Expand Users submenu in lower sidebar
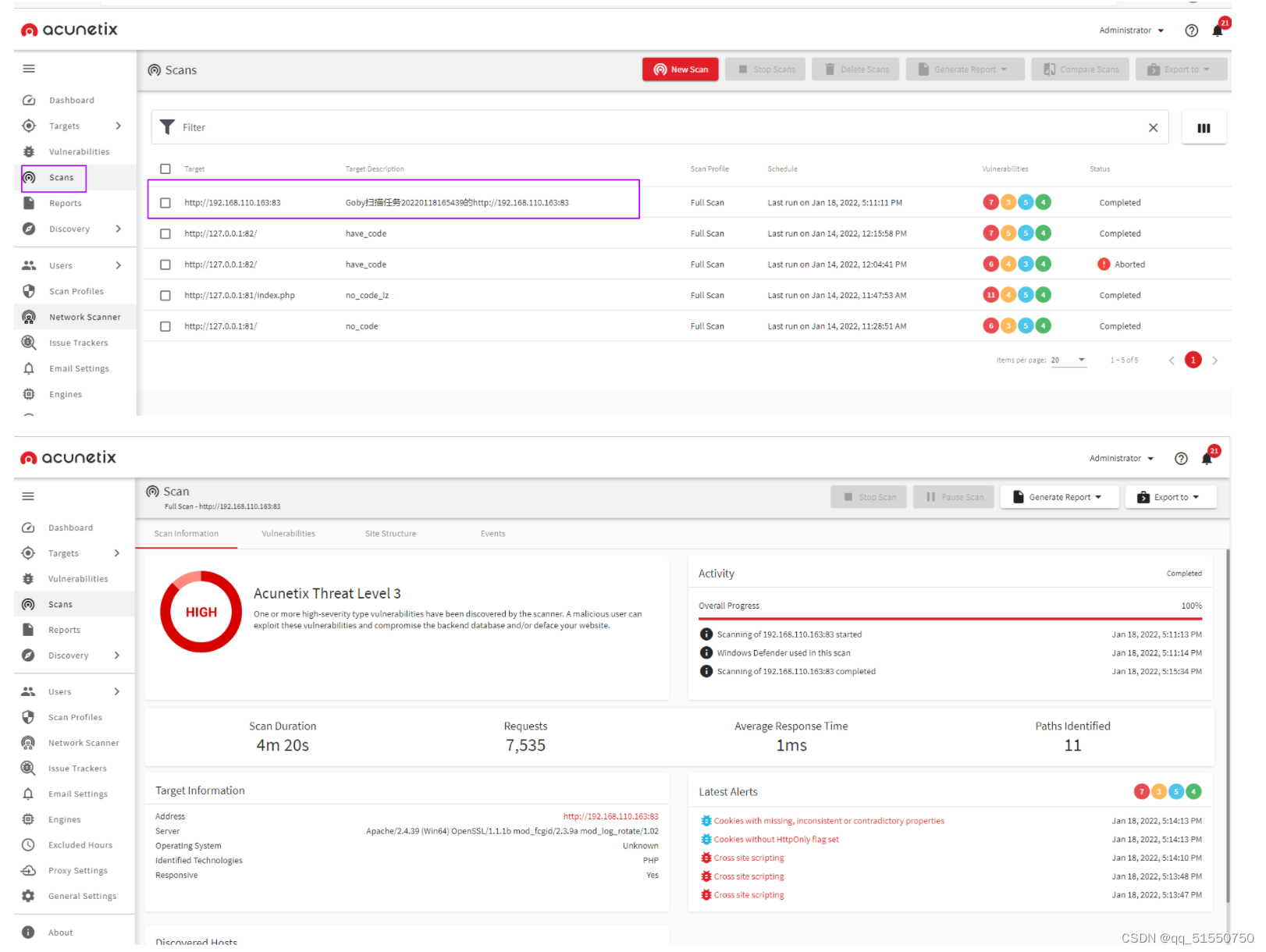Viewport: 1266px width, 952px height. coord(117,691)
